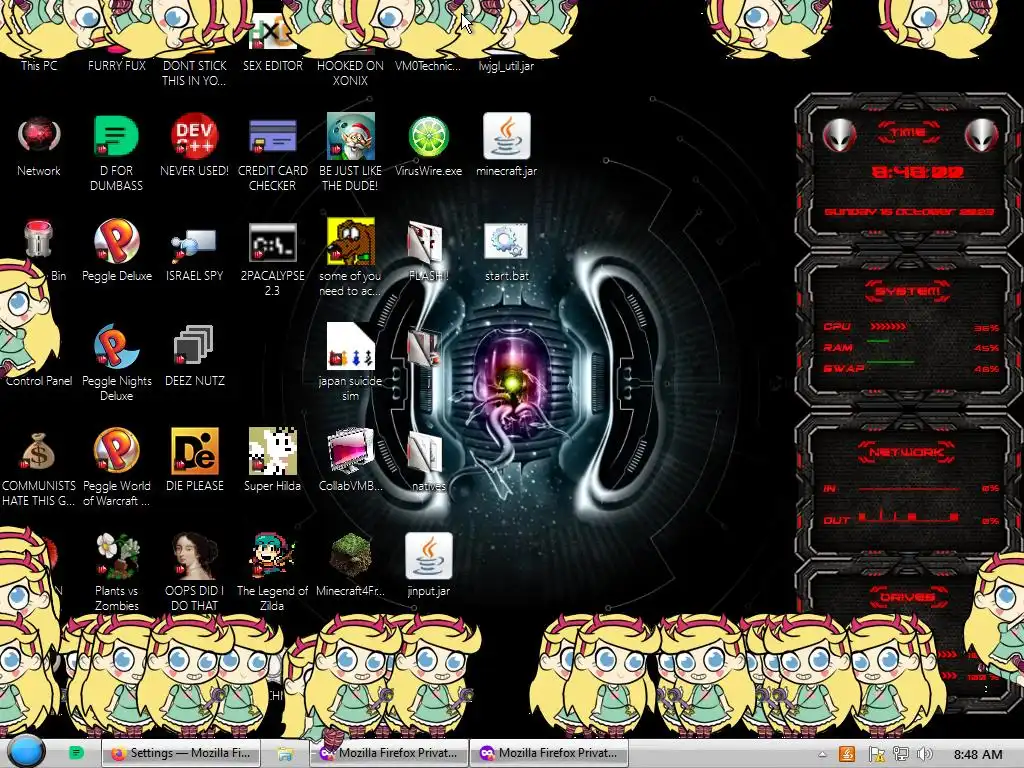The width and height of the screenshot is (1024, 768).
Task: Open the Network desktop icon
Action: coord(39,136)
